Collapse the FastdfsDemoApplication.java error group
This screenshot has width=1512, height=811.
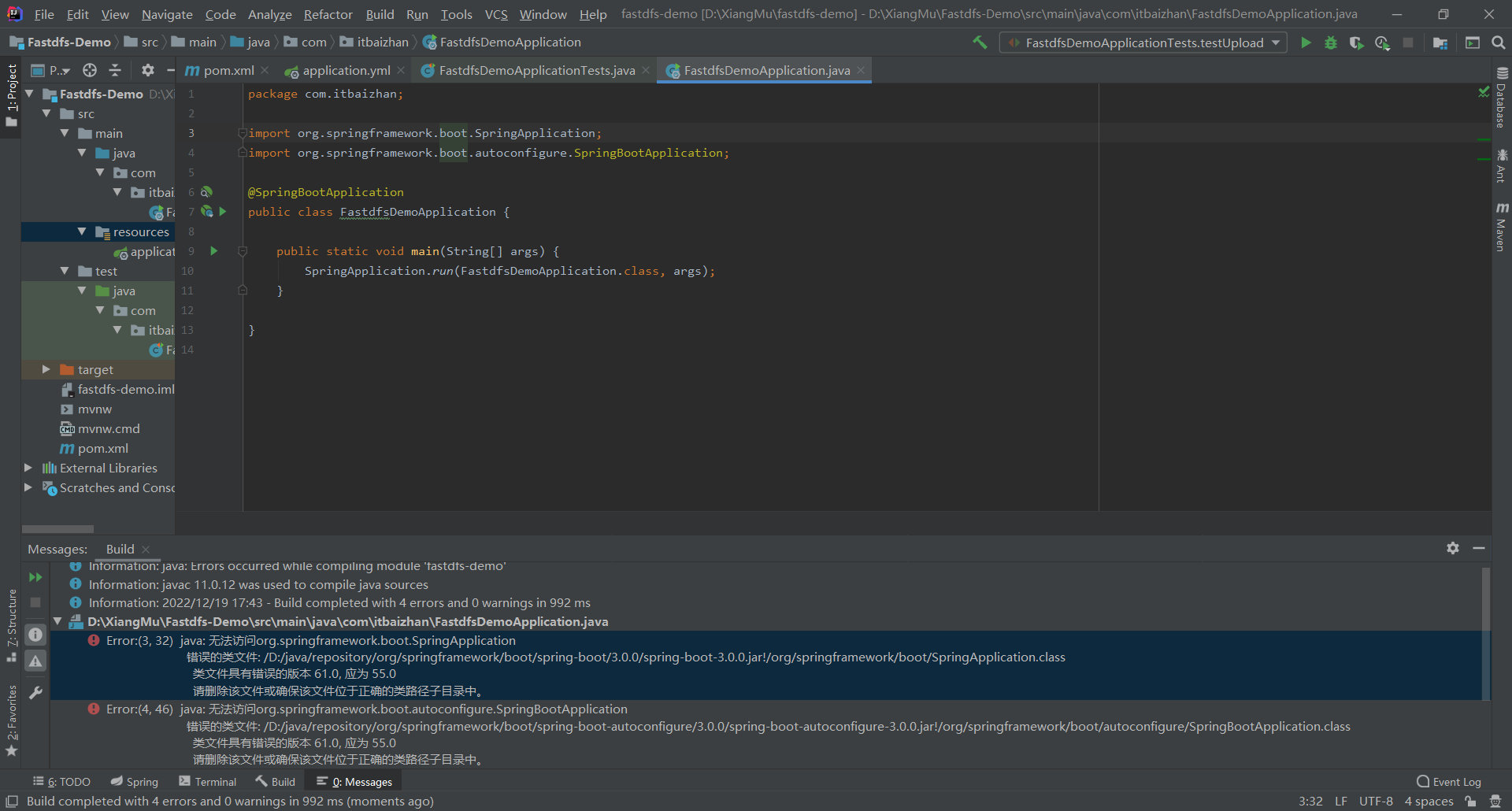(57, 621)
